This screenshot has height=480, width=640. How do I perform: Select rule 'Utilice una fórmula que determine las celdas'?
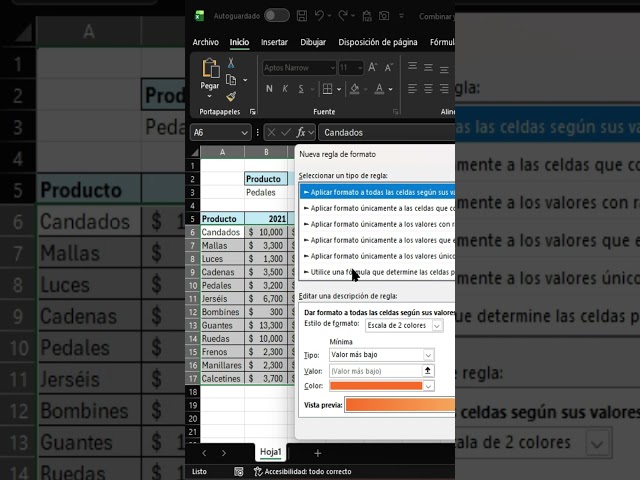pyautogui.click(x=378, y=272)
